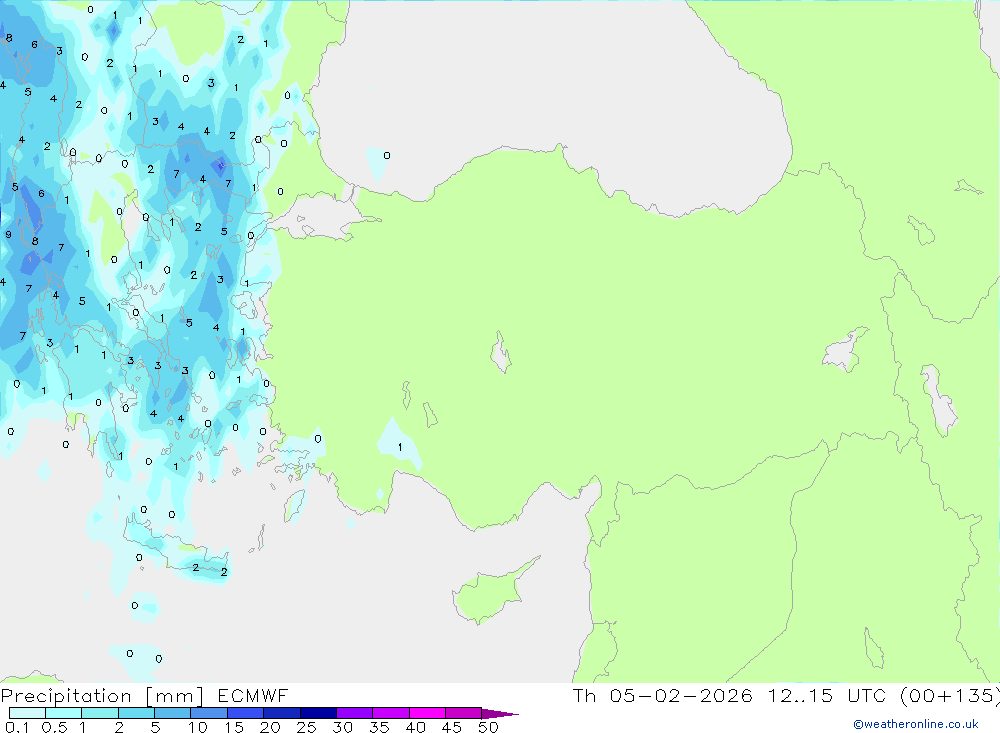The image size is (1000, 733).
Task: Click the 0.1–0.5 mm lightest cyan legend swatch
Action: (x=27, y=713)
